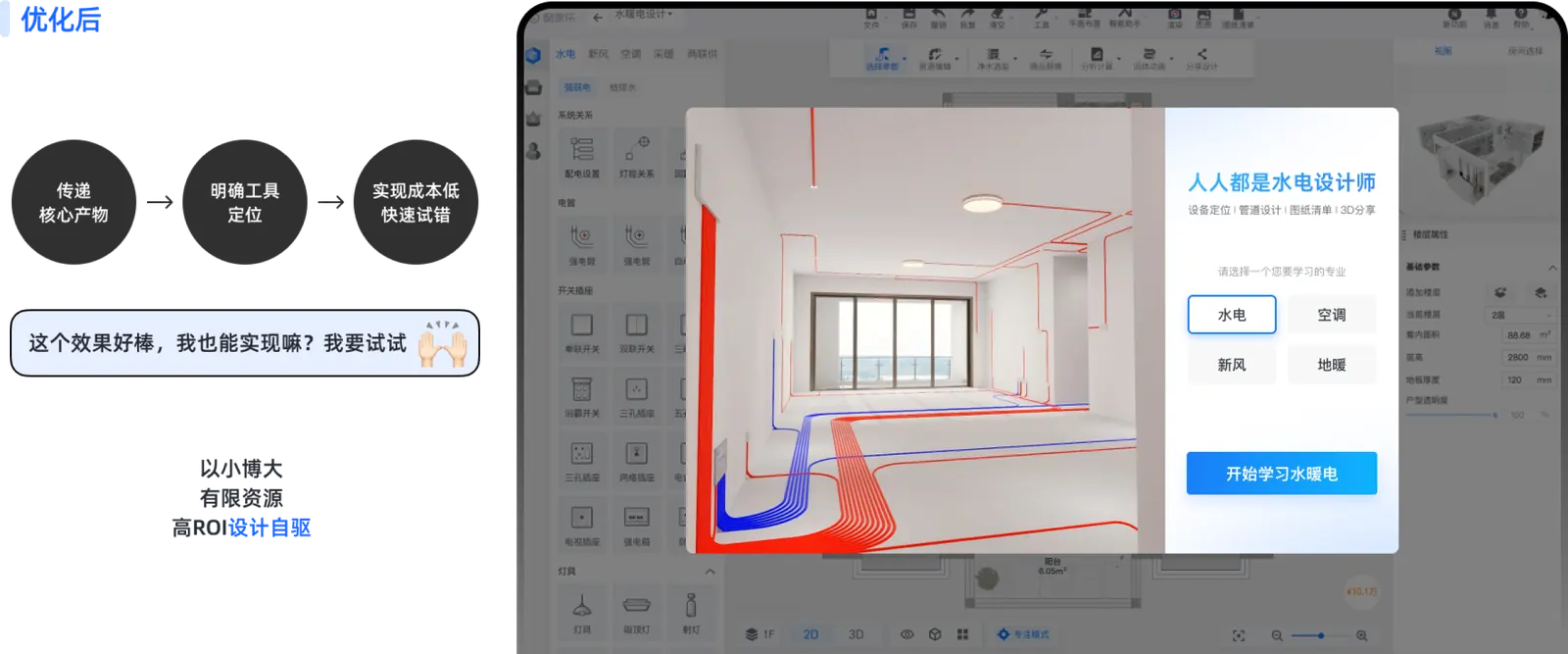Open the 水暖电设计 dropdown in header
Screen dimensions: 1568x654
(643, 15)
